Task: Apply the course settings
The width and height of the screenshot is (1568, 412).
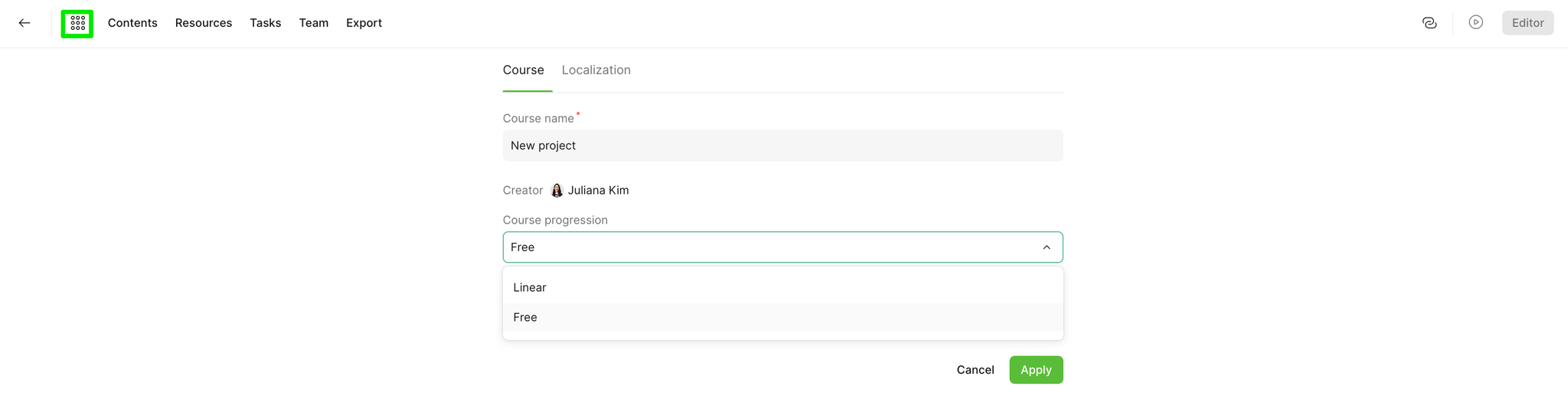Action: pos(1036,370)
